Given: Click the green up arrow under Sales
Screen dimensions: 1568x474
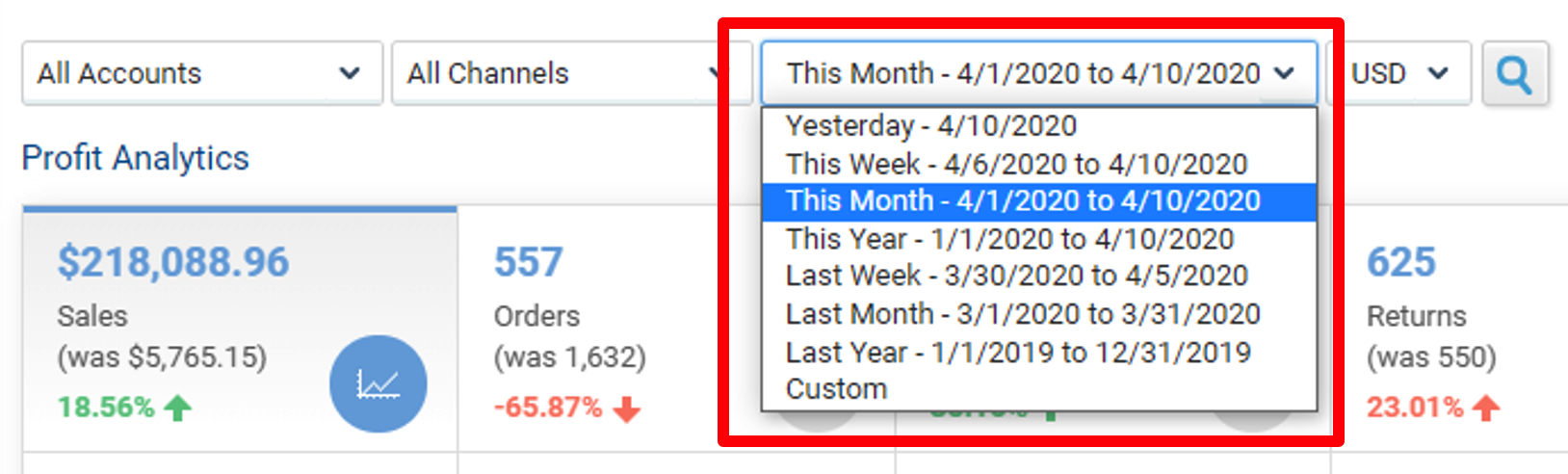Looking at the screenshot, I should 177,408.
